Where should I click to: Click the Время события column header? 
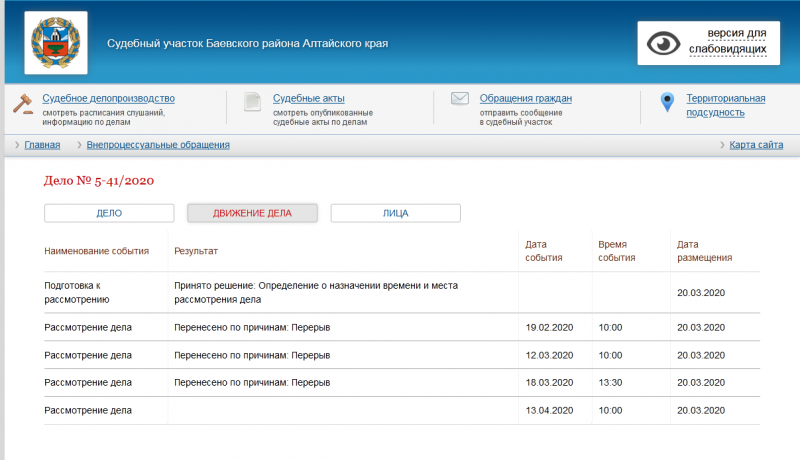617,251
